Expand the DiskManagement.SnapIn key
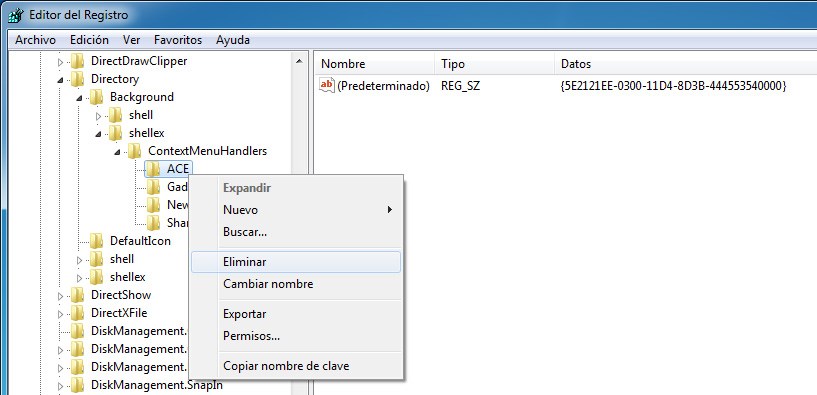Image resolution: width=817 pixels, height=395 pixels. [60, 386]
